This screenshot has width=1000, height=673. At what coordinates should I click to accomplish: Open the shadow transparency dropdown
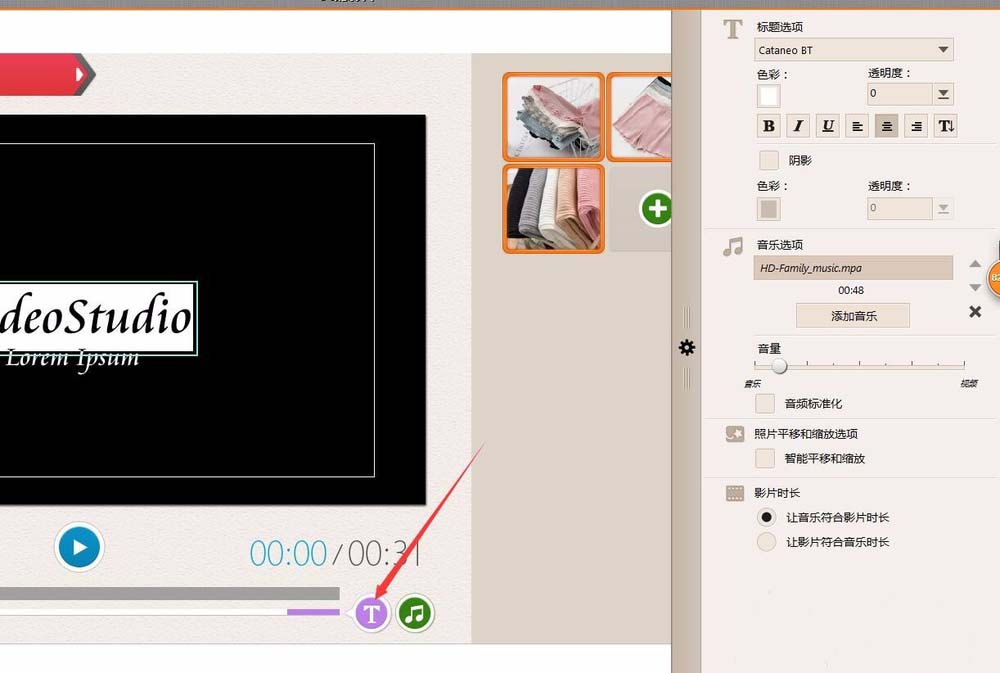[x=943, y=208]
